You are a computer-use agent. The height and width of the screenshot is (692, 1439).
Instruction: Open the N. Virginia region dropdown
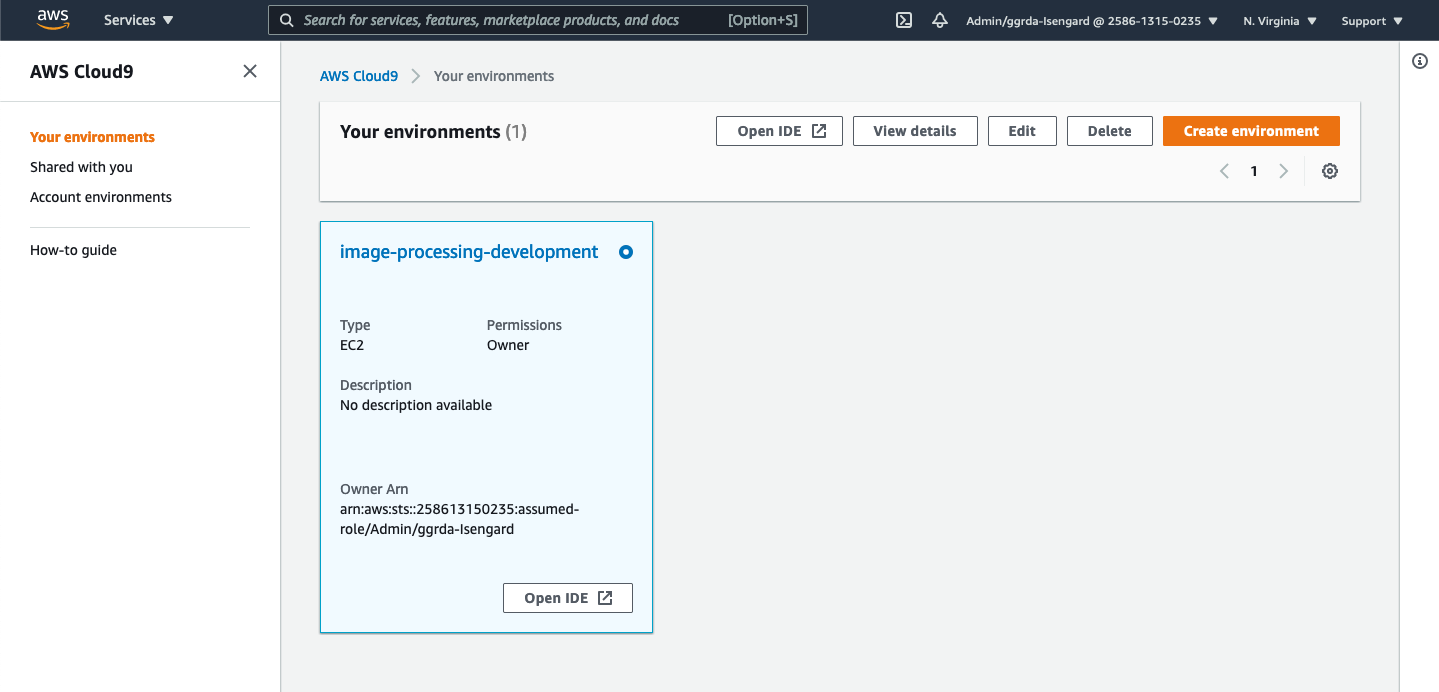pyautogui.click(x=1280, y=20)
